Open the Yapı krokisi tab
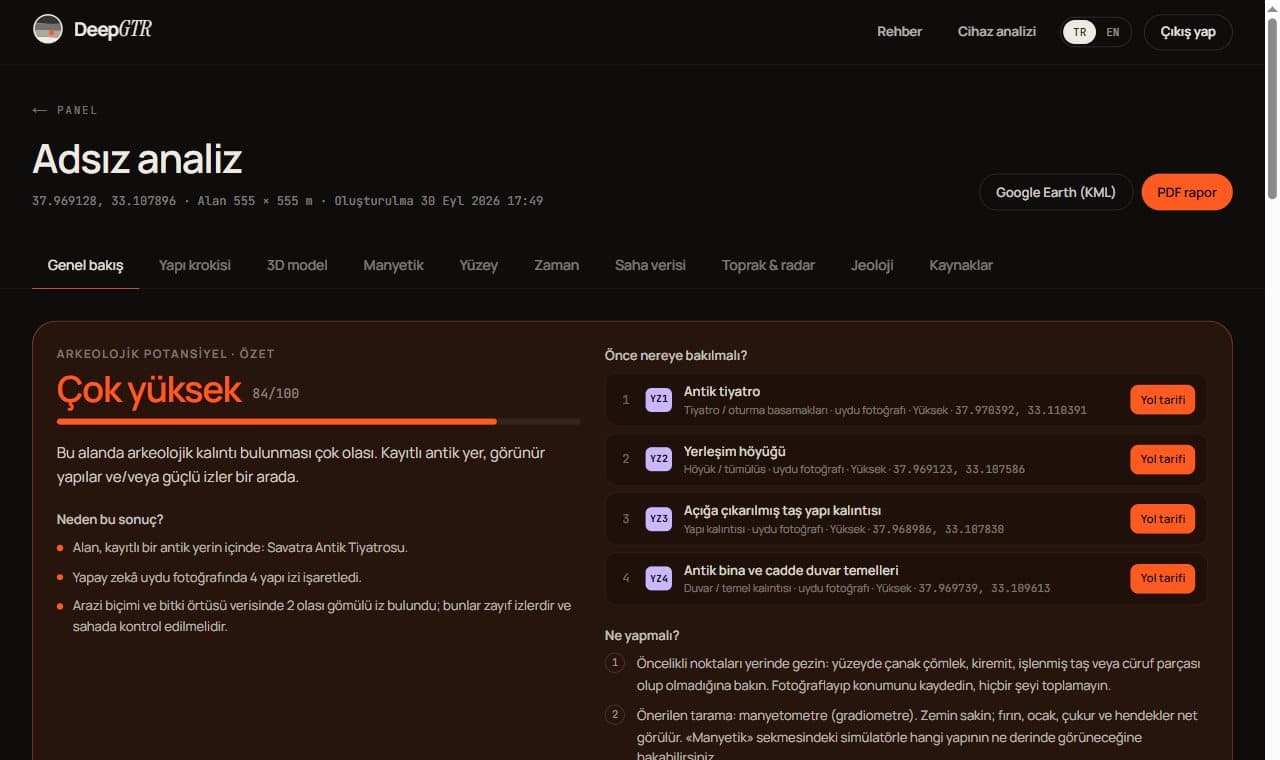The image size is (1280, 760). [195, 265]
